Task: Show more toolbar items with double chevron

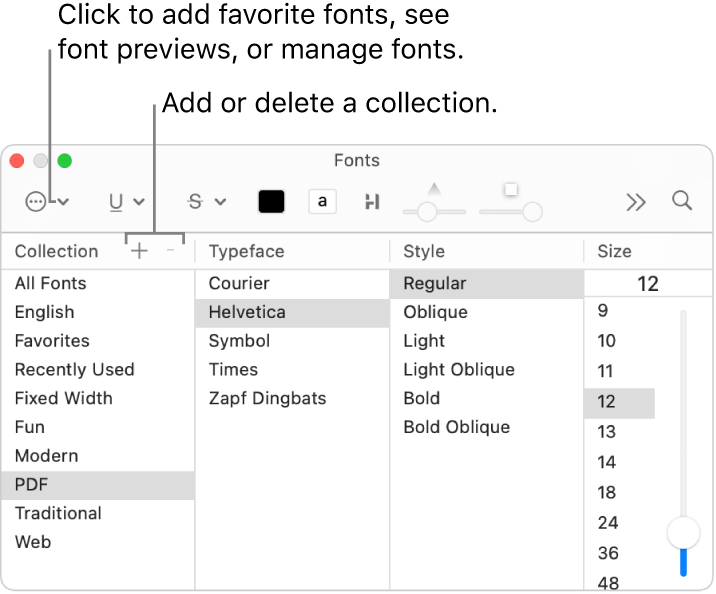Action: tap(636, 202)
